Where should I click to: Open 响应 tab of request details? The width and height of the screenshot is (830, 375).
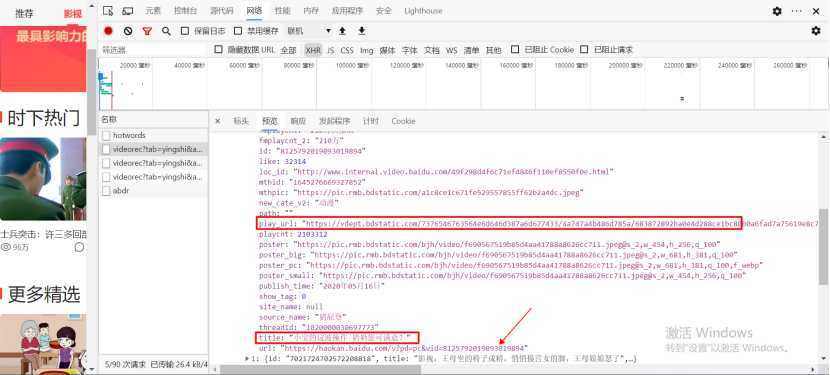[298, 121]
